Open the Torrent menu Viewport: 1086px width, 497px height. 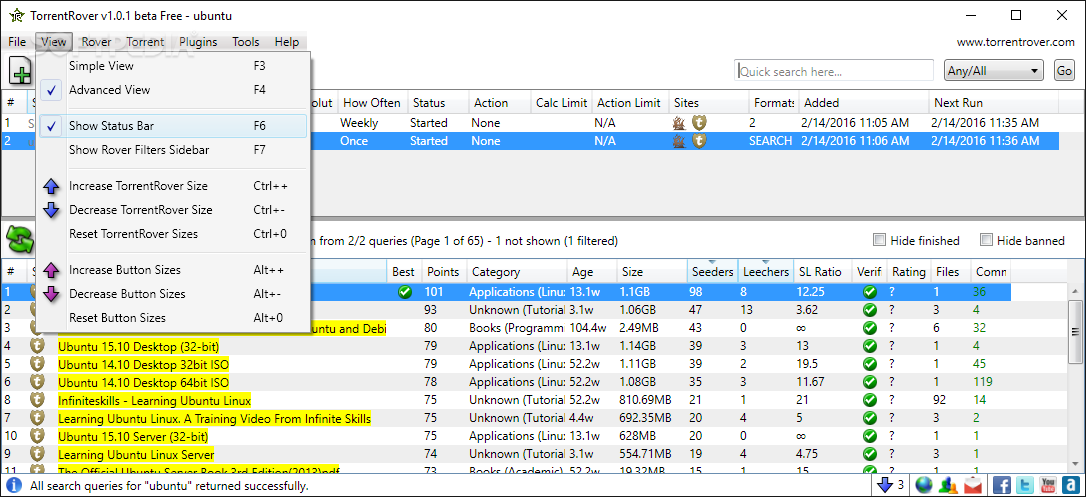coord(145,42)
